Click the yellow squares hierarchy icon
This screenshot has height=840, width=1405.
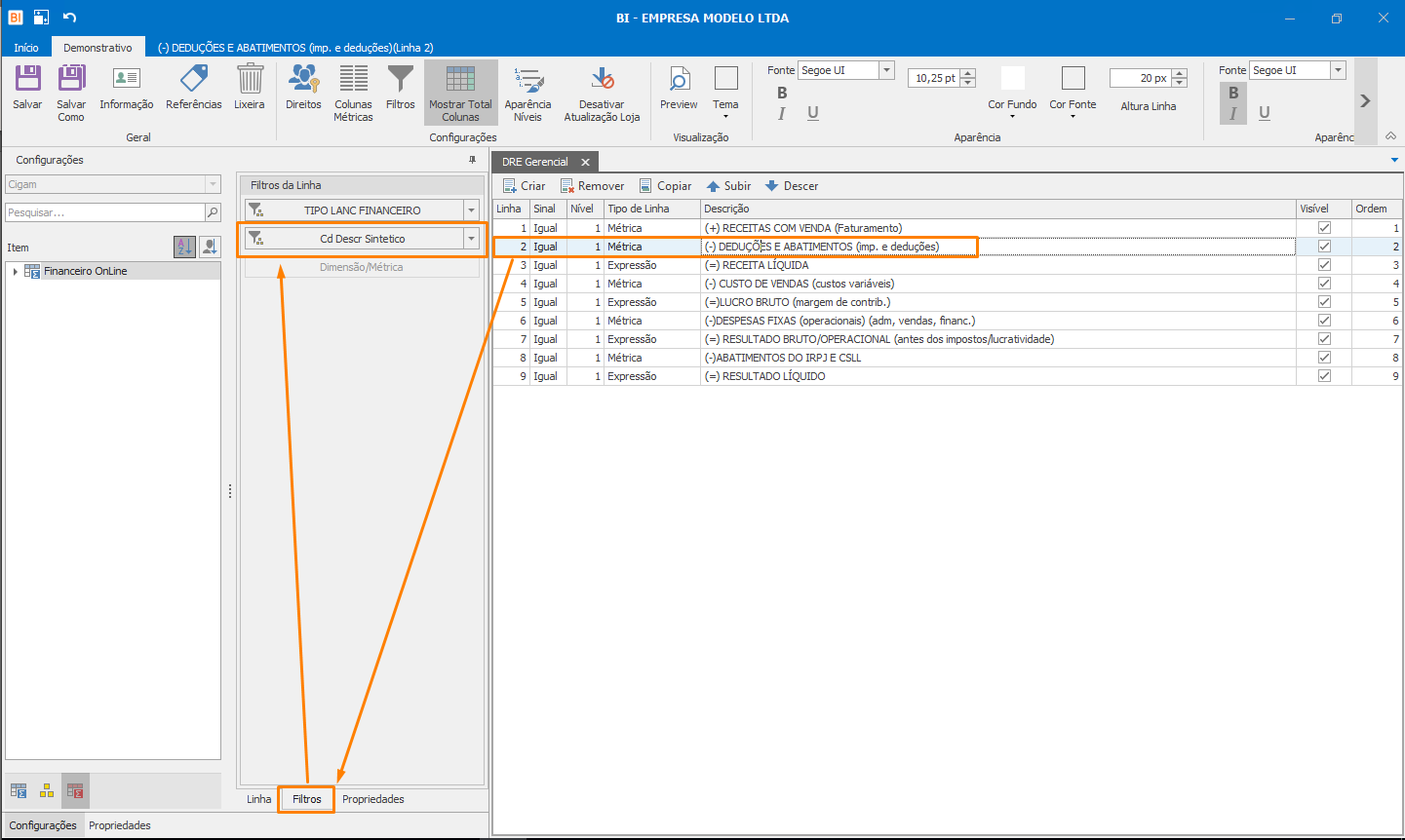coord(47,791)
